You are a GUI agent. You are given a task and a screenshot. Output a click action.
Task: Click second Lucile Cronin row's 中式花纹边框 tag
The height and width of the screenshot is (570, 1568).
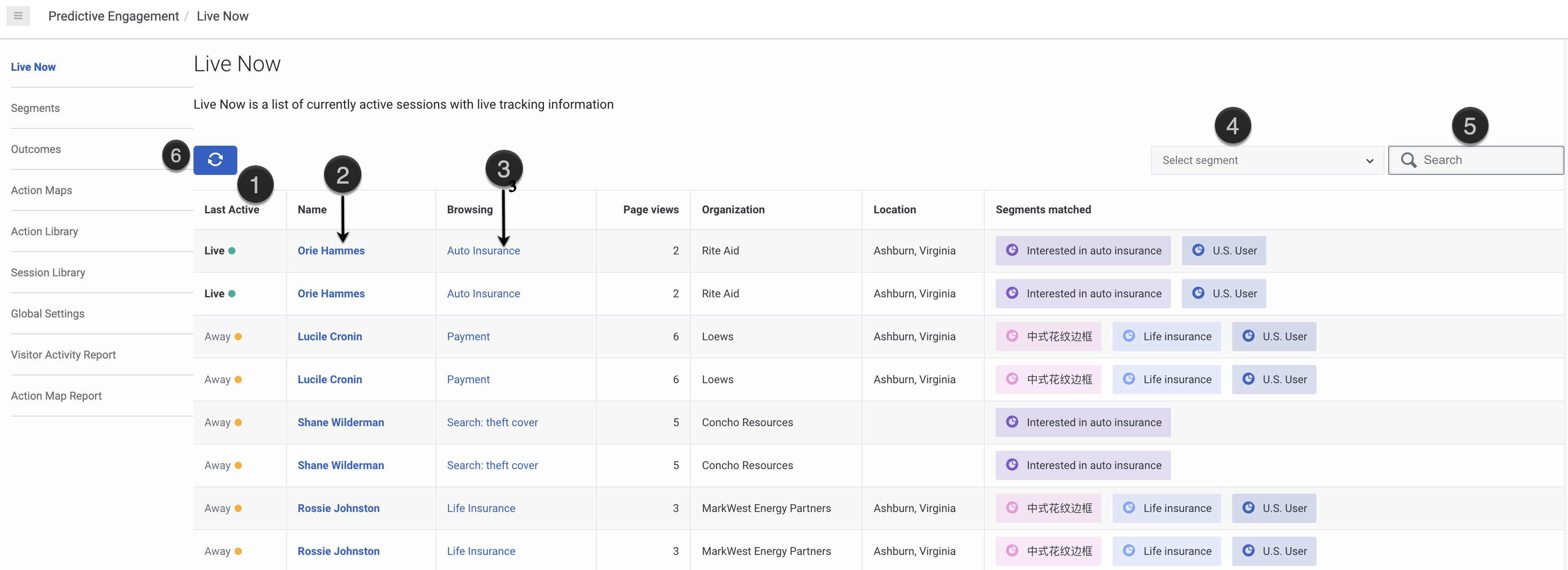[1048, 380]
